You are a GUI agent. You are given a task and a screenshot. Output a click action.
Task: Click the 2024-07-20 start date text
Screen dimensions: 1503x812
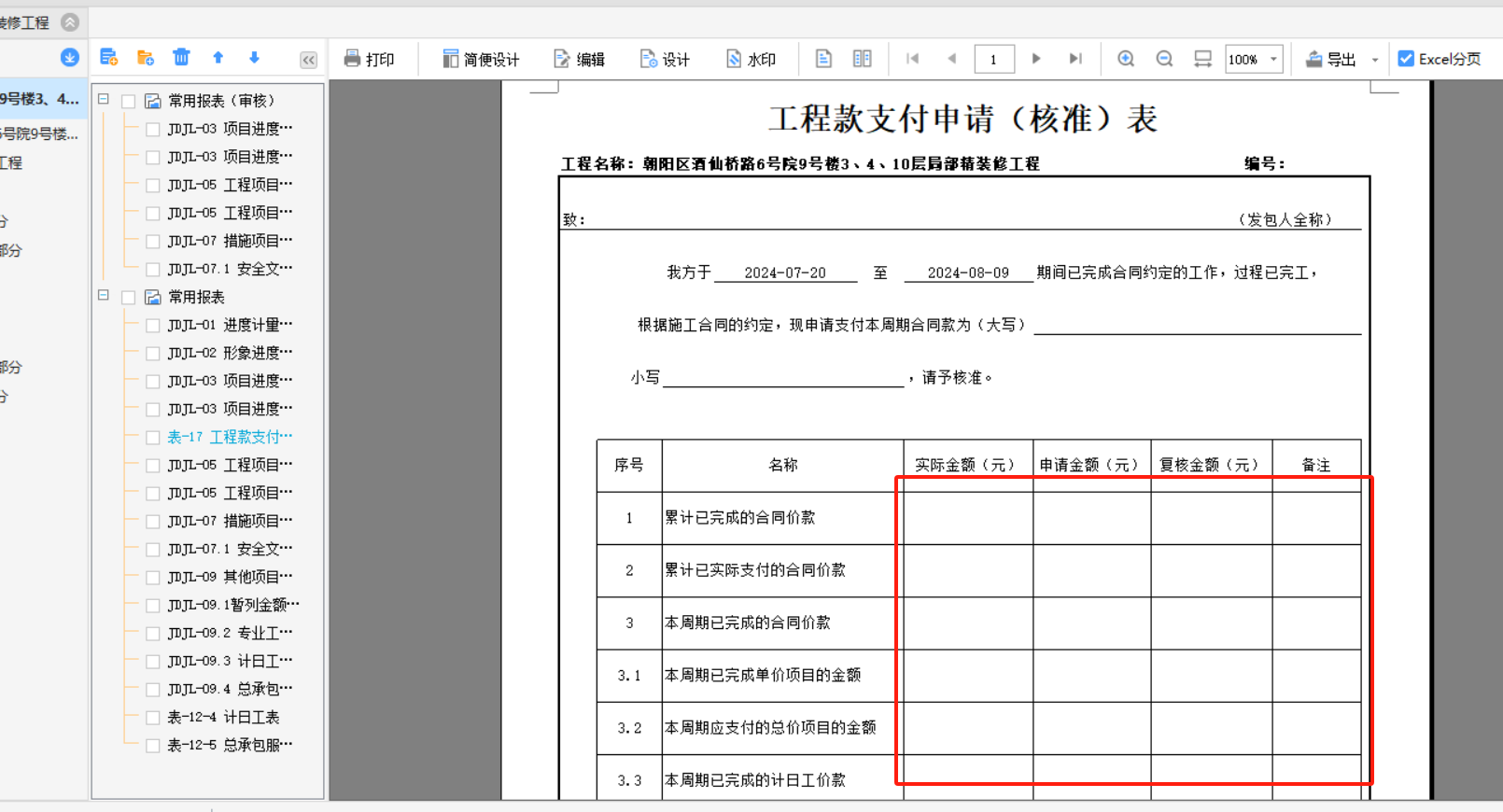pos(785,273)
